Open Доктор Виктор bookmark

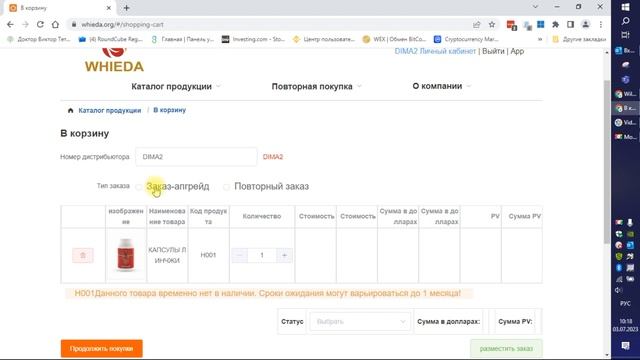39,39
